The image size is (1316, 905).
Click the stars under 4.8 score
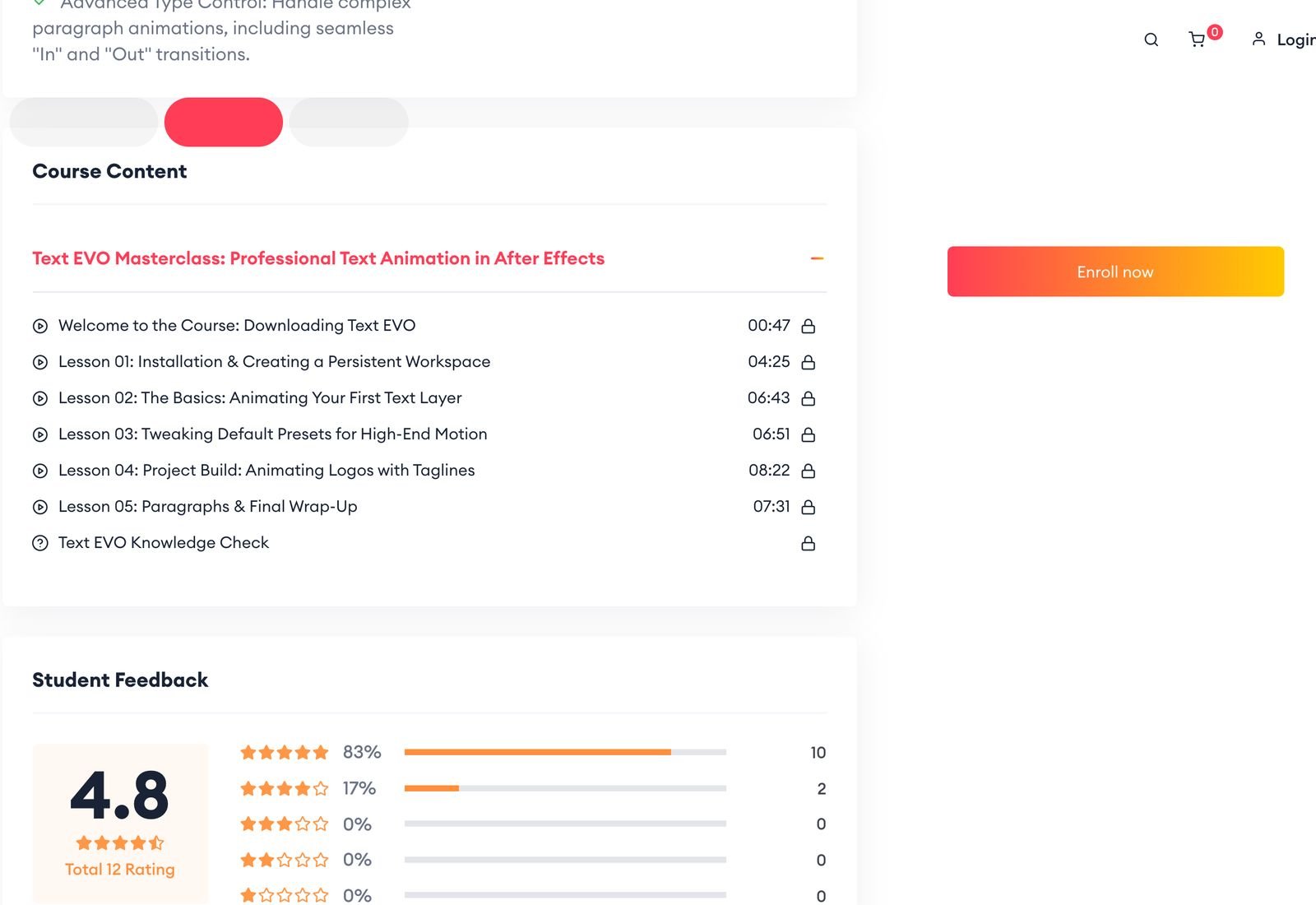tap(120, 842)
